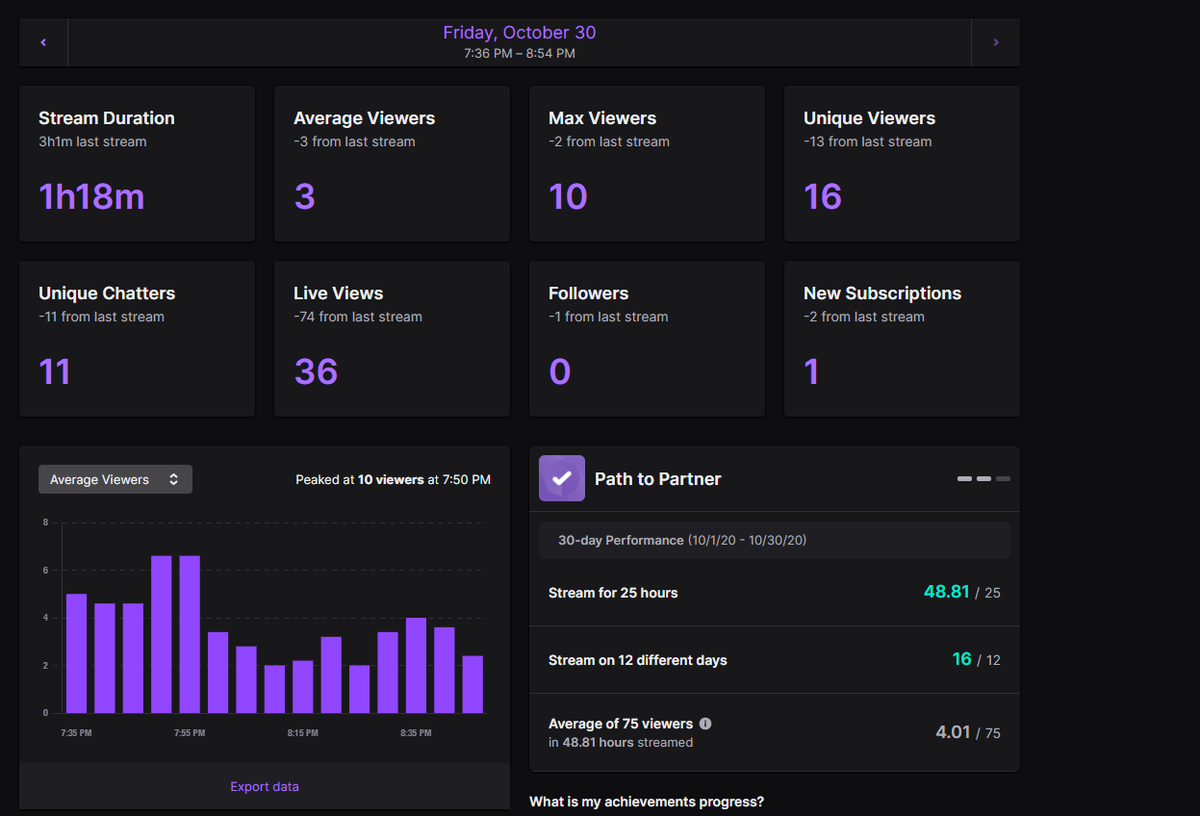Click the 30-day Performance date range row

click(x=775, y=540)
